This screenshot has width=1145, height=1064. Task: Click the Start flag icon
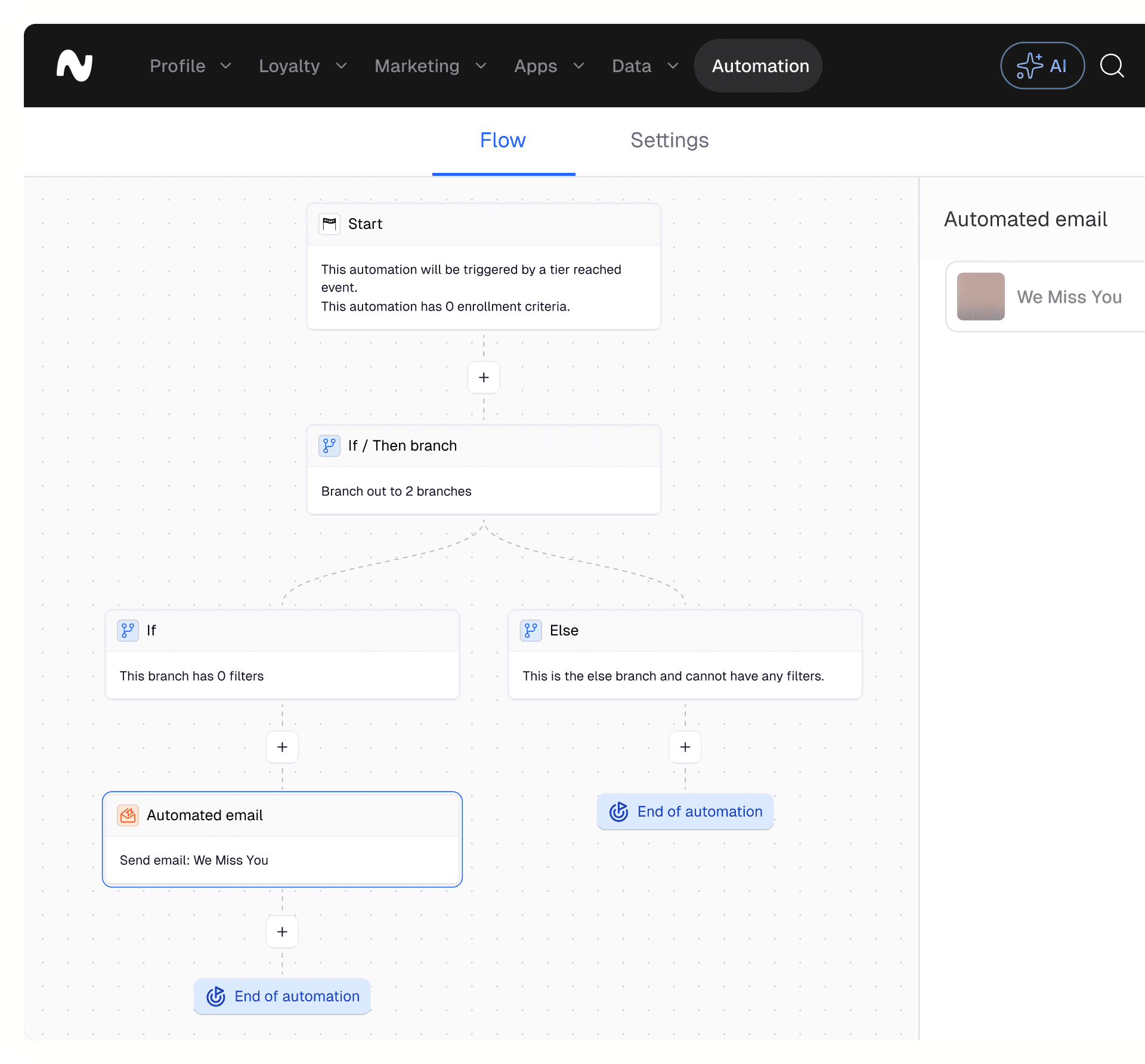click(329, 224)
